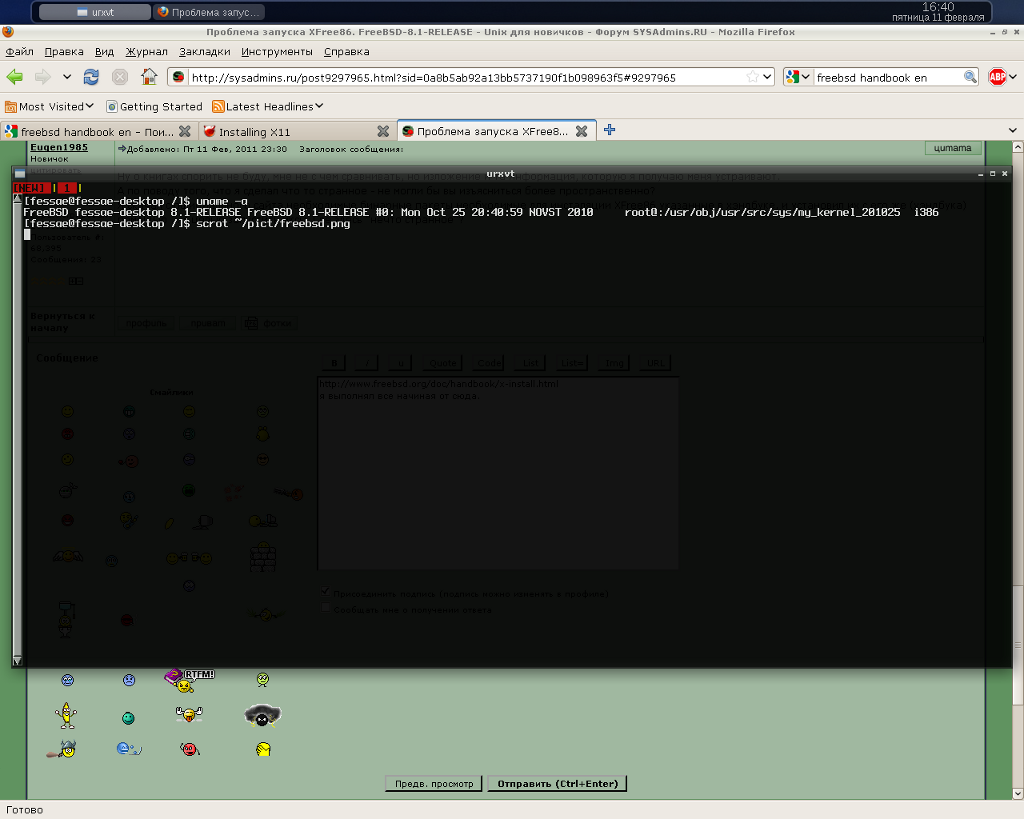Open the Adblock Plus dropdown arrow
This screenshot has width=1024, height=819.
[x=1013, y=77]
